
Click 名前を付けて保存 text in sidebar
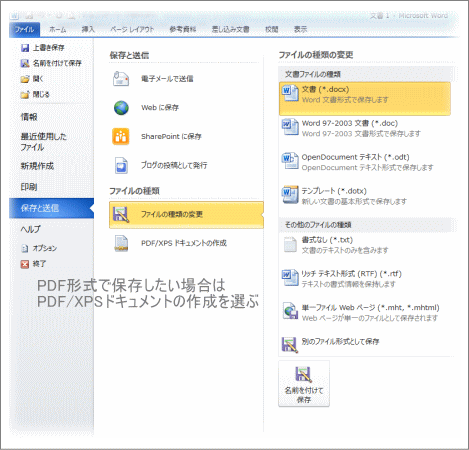click(x=57, y=63)
